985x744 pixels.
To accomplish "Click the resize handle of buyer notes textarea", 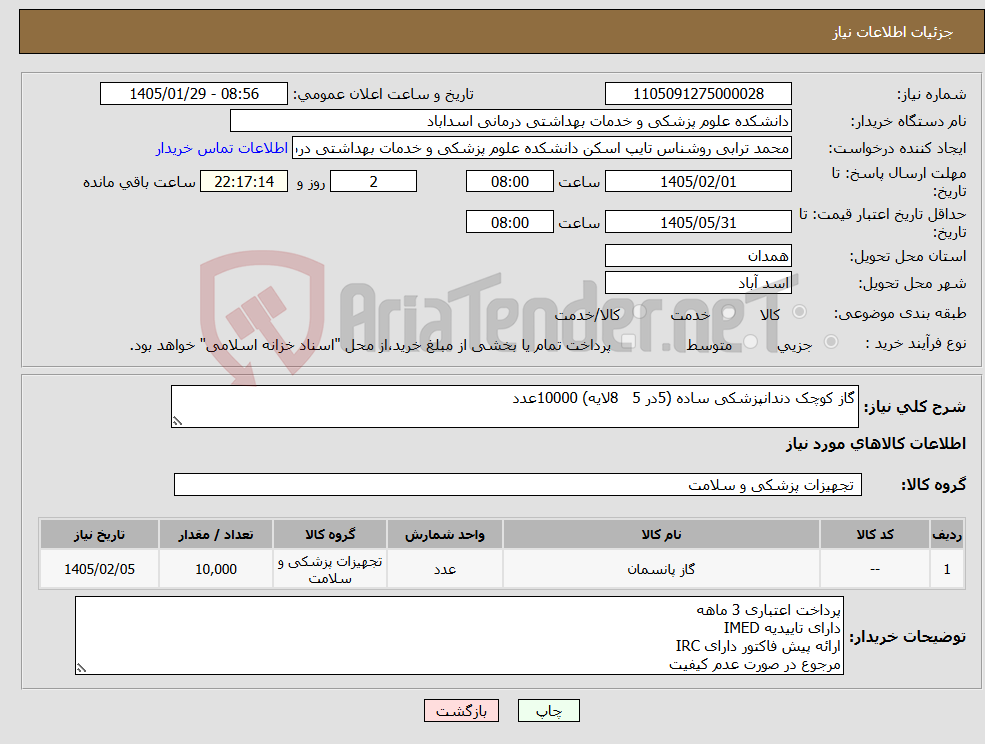I will [x=81, y=669].
